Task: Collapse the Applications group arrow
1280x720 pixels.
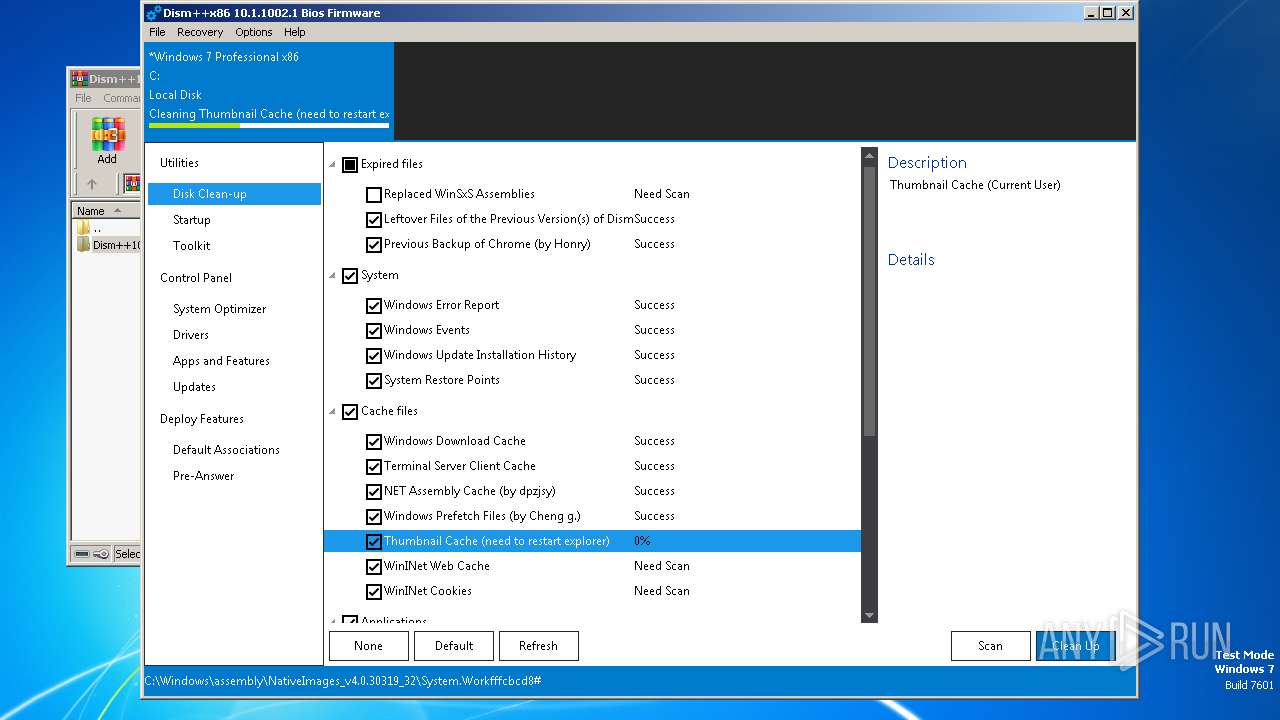Action: coord(333,621)
